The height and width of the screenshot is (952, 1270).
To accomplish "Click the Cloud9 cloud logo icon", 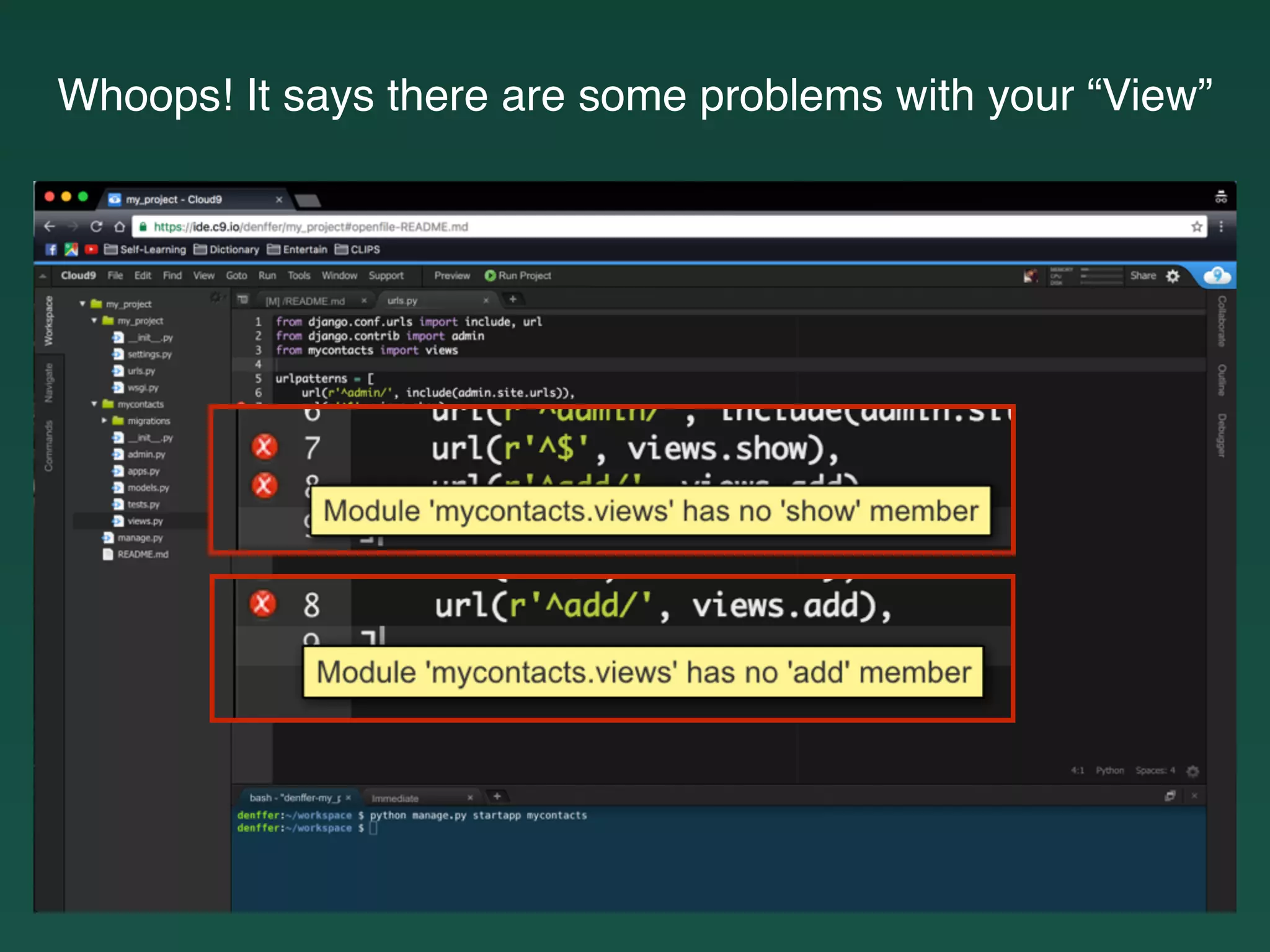I will click(x=1217, y=276).
